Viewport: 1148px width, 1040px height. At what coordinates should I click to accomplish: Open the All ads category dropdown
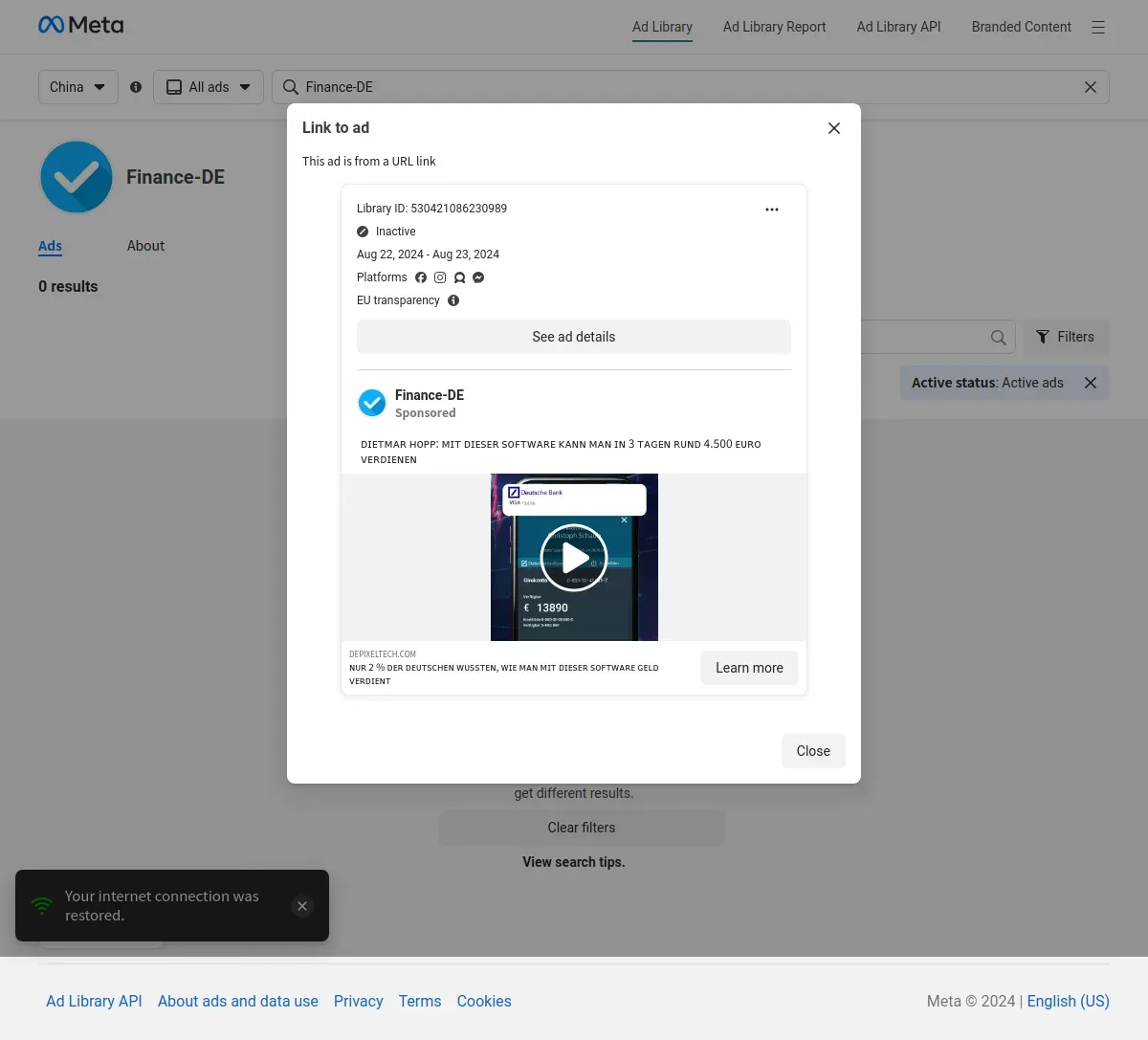(209, 87)
